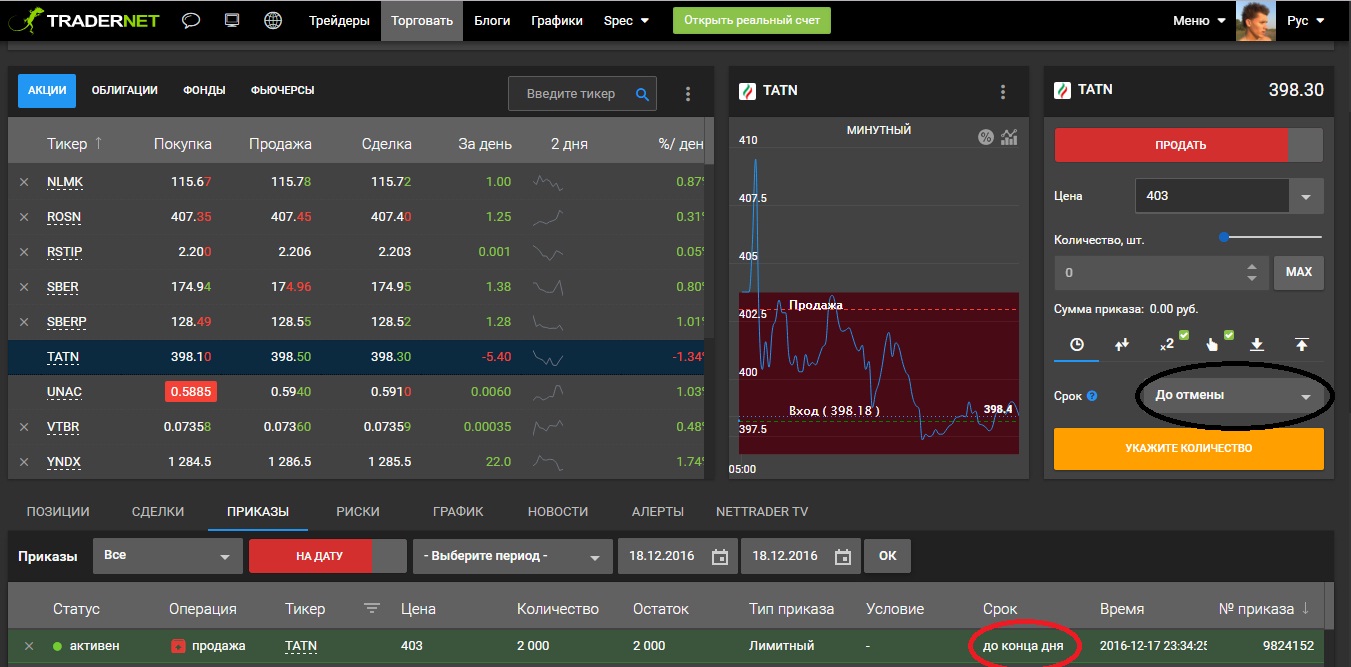Open the Срок 'До отмены' dropdown
Screen dimensions: 1351x667
tap(1231, 396)
